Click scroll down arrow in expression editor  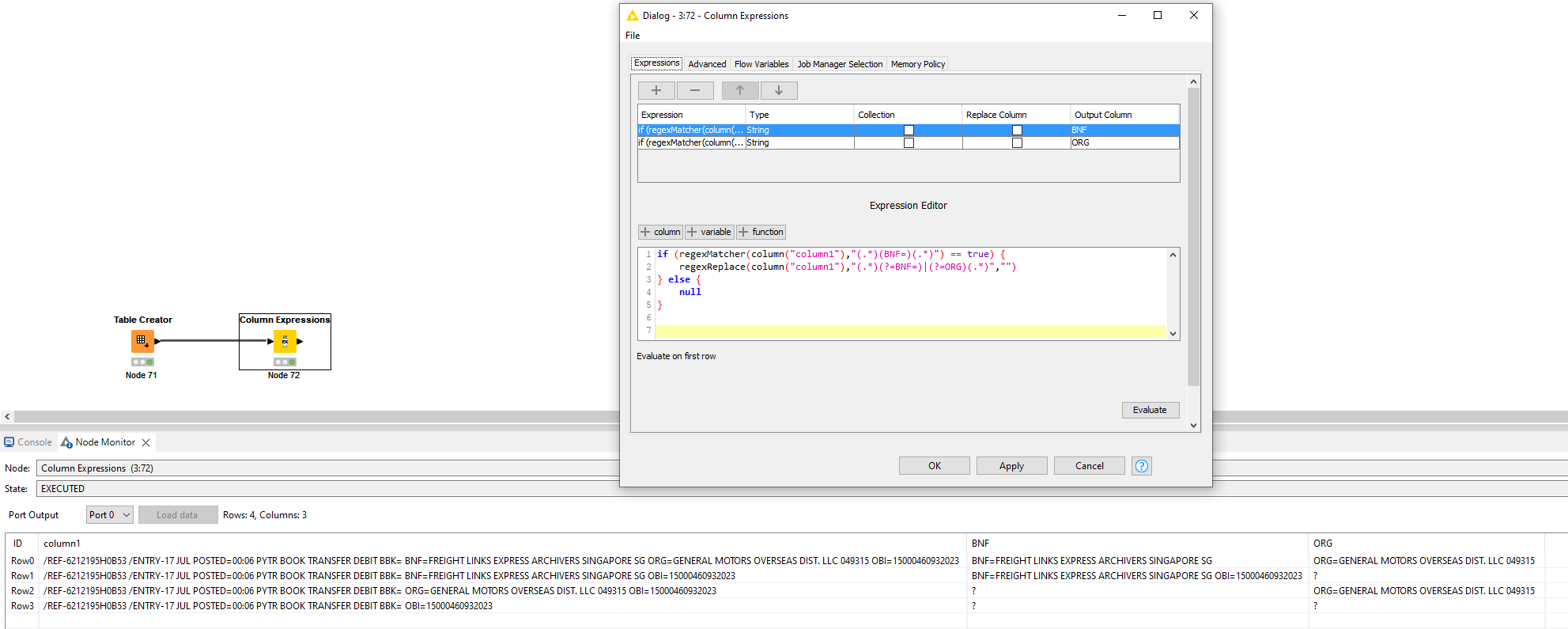[1173, 334]
